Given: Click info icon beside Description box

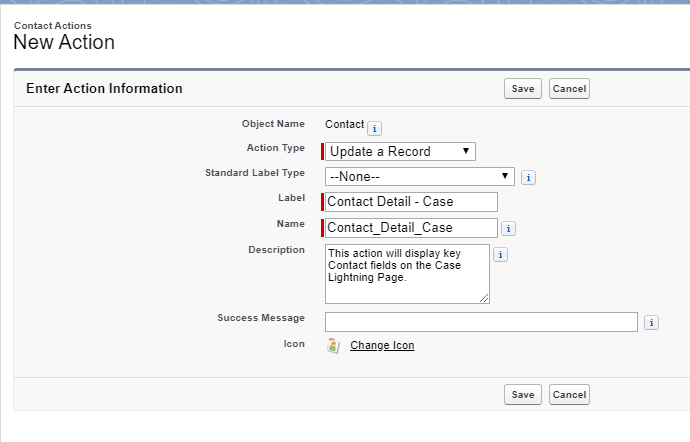Looking at the screenshot, I should tap(501, 255).
